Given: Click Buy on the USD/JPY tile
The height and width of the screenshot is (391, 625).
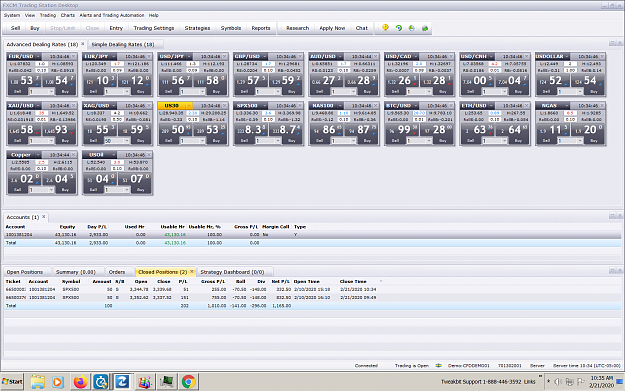Looking at the screenshot, I should point(216,92).
